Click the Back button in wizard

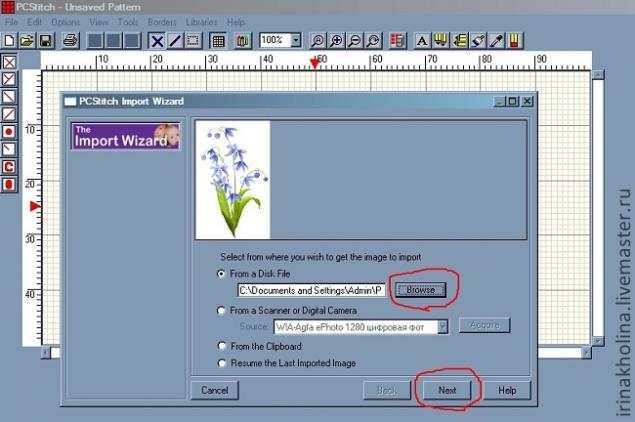tap(387, 390)
